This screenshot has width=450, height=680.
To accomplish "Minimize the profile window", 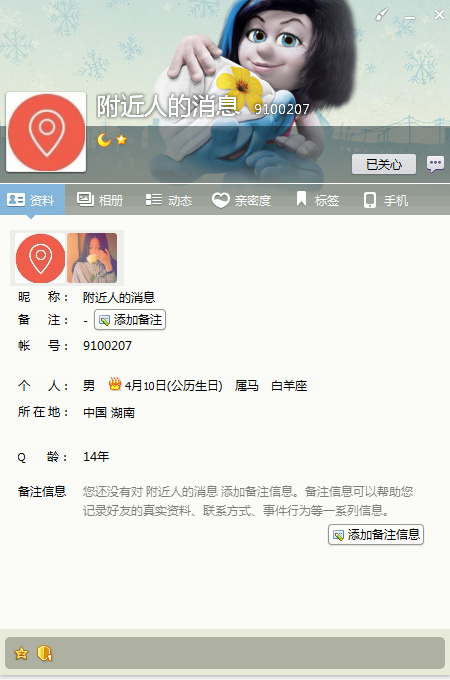I will point(410,16).
